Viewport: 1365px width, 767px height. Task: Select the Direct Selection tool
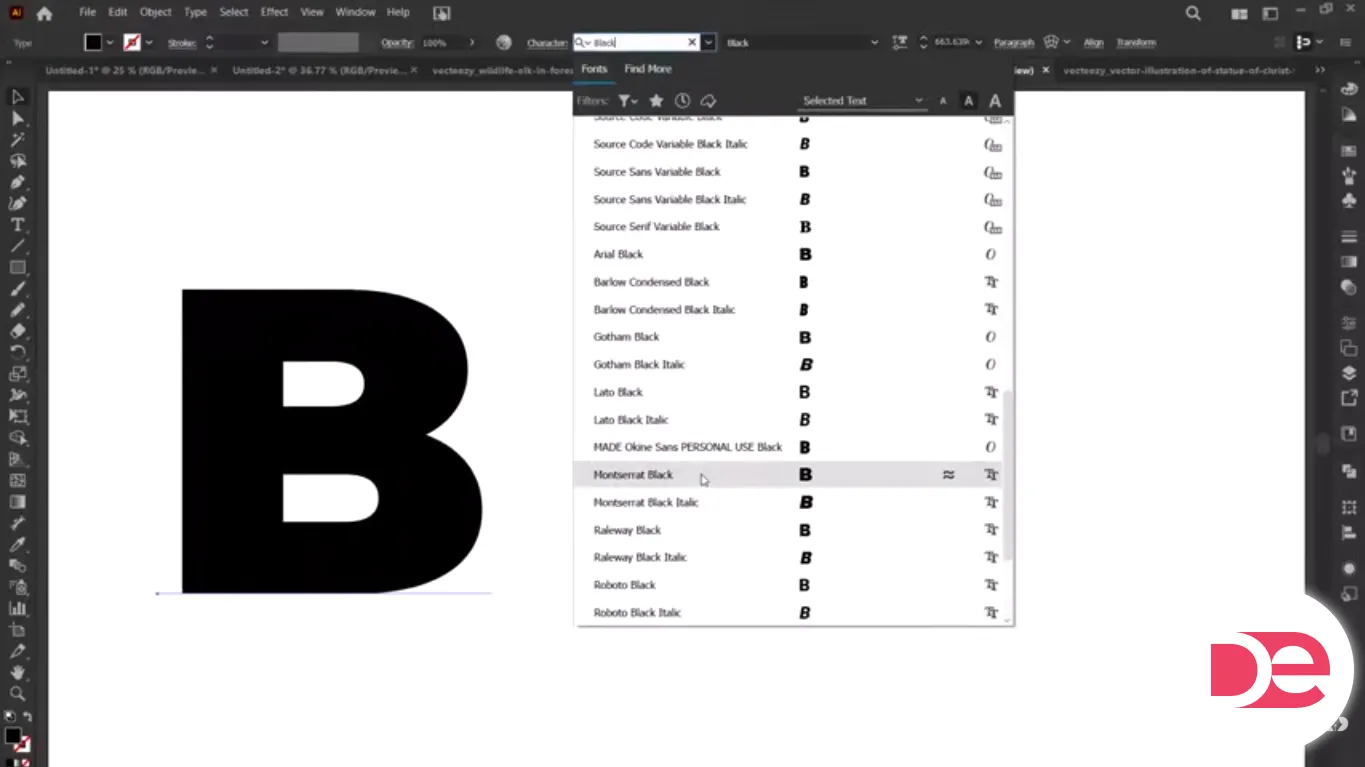pos(17,118)
